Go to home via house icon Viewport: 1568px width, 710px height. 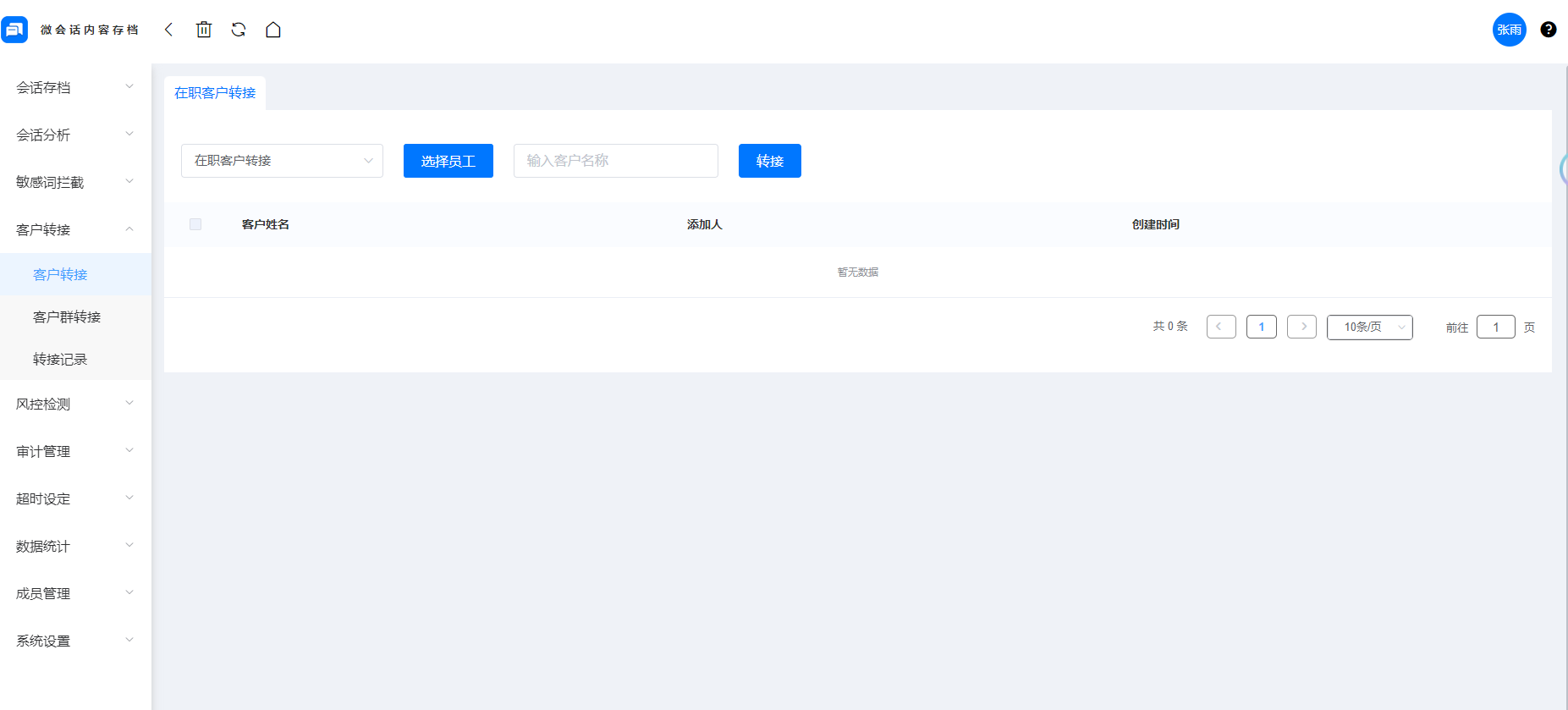click(x=273, y=30)
